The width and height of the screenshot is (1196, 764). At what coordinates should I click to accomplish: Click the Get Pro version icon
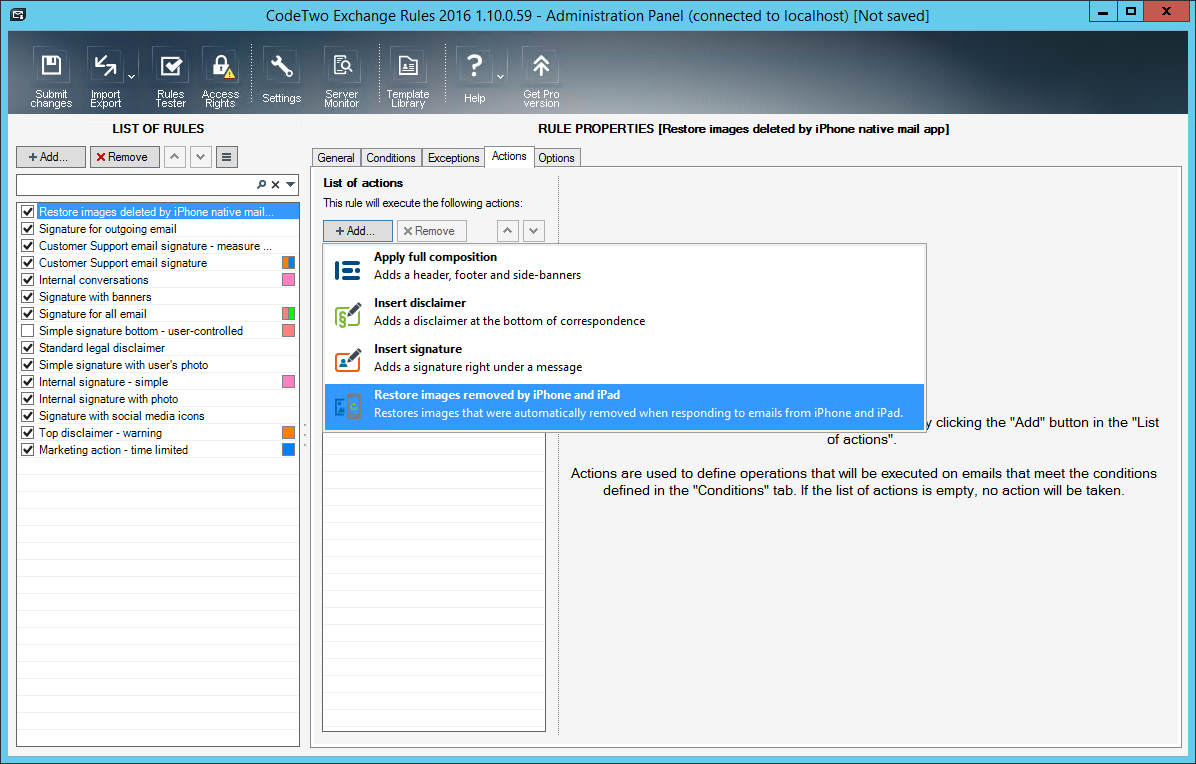[x=541, y=77]
